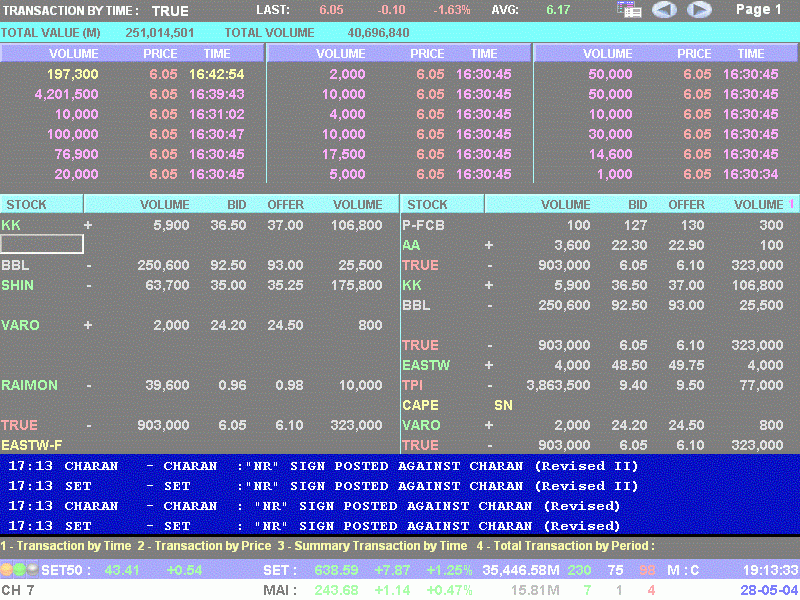Click the CH 7 channel label
This screenshot has height=600, width=800.
coord(18,590)
